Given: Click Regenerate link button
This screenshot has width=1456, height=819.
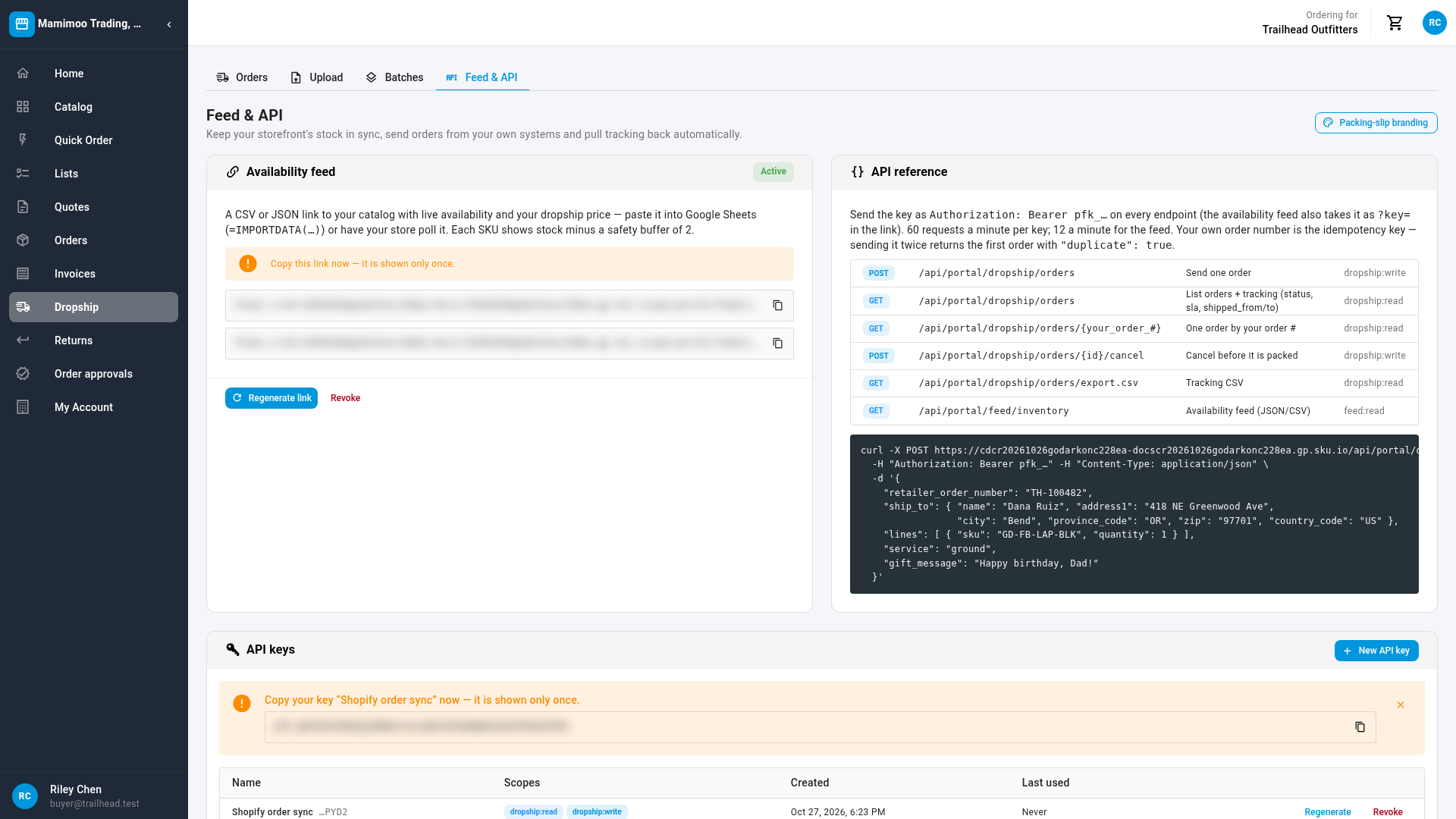Looking at the screenshot, I should 271,398.
